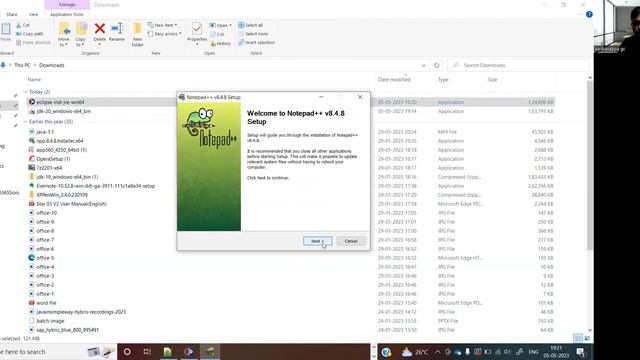This screenshot has width=640, height=360.
Task: Click Move to icon in ribbon
Action: coord(64,34)
